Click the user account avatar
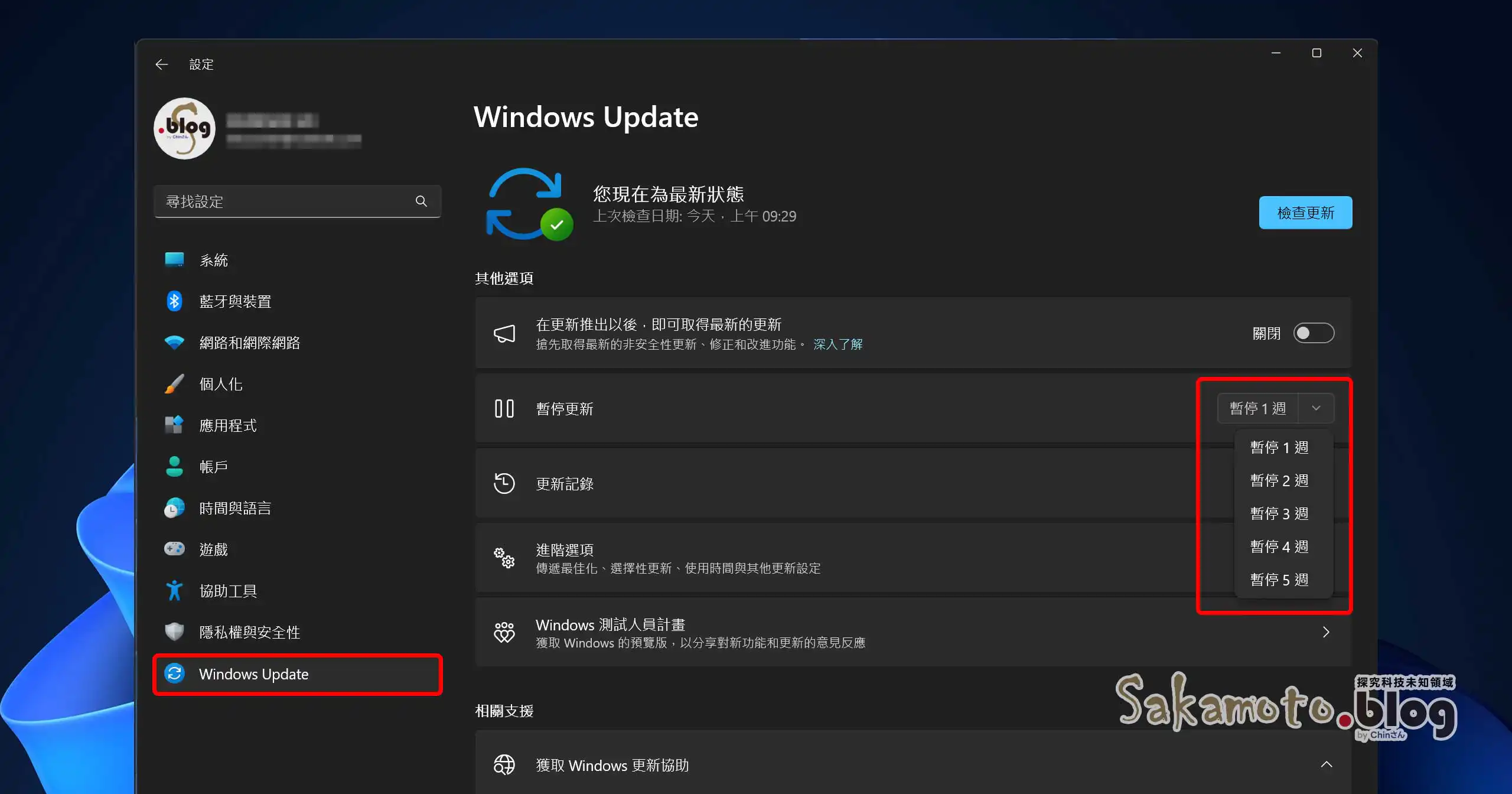Image resolution: width=1512 pixels, height=794 pixels. pyautogui.click(x=184, y=128)
